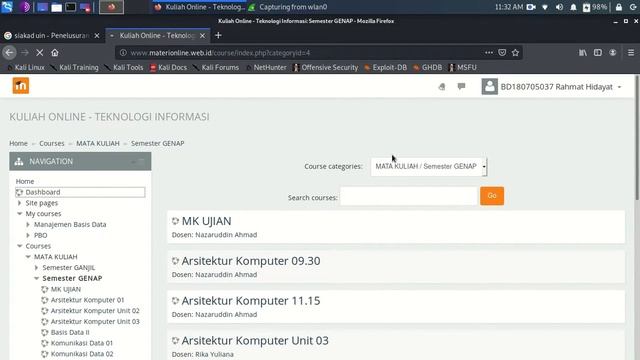This screenshot has height=360, width=640.
Task: Click the Pocket save icon
Action: (502, 53)
